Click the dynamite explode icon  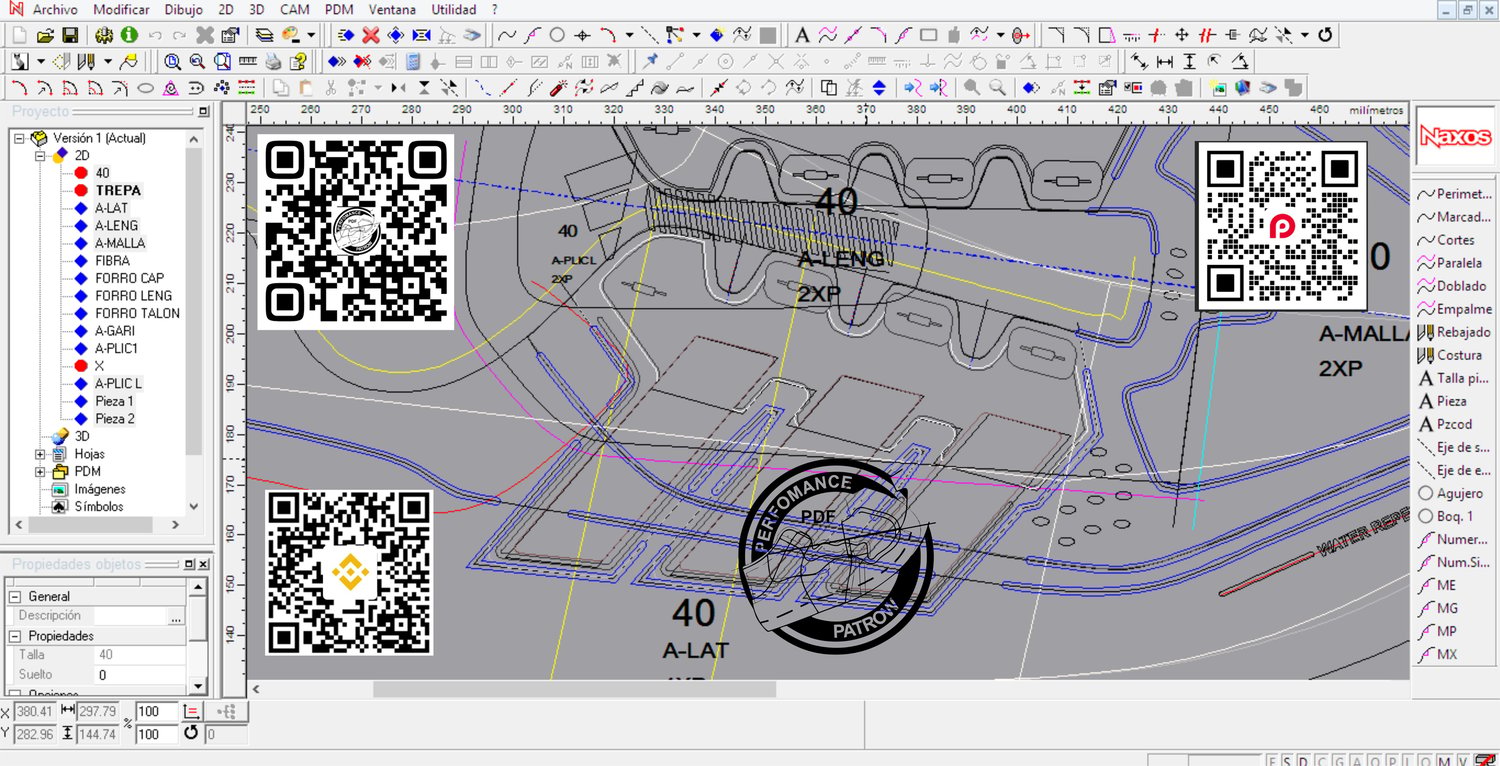point(560,87)
